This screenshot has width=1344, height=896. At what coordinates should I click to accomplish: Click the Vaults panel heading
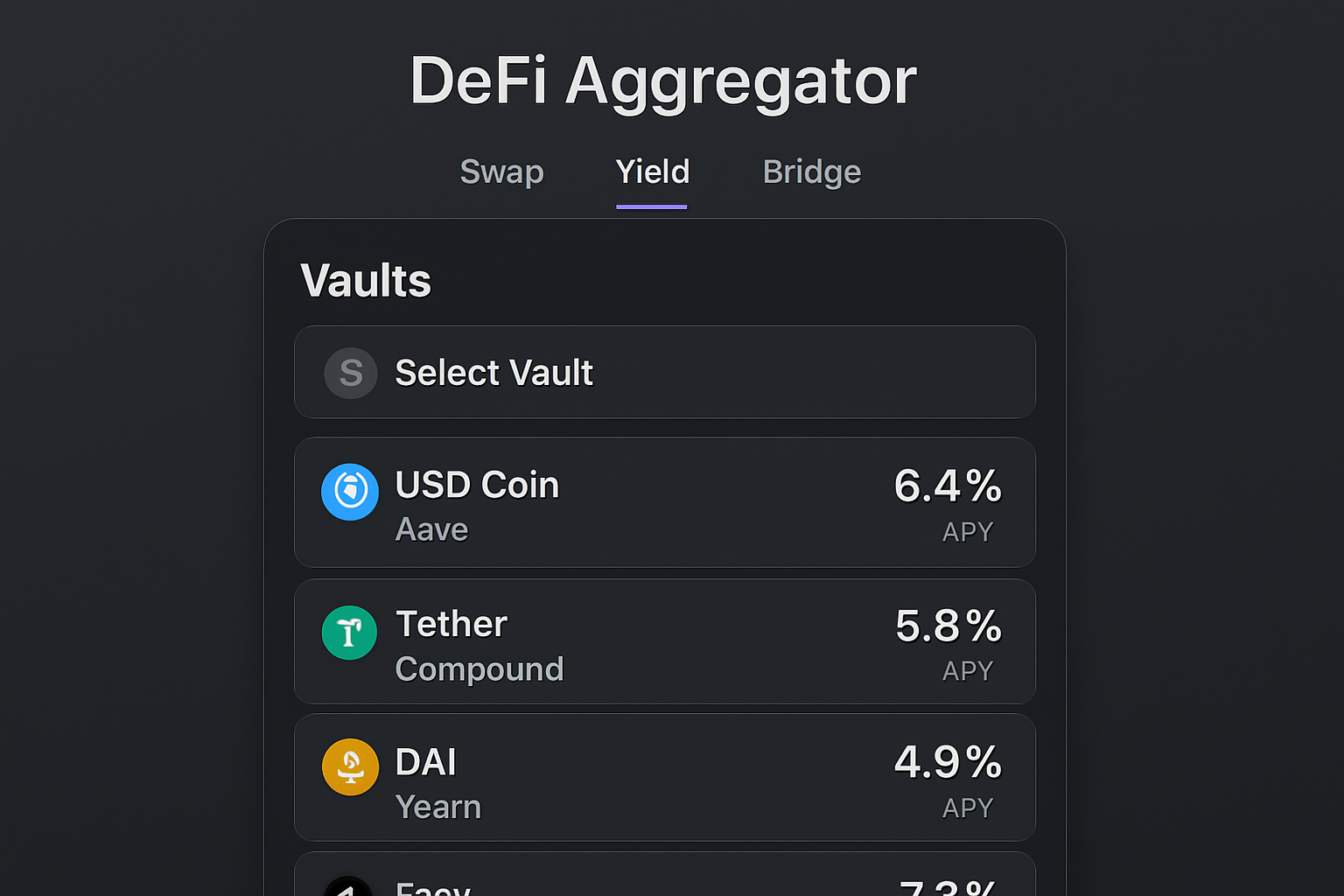(x=365, y=280)
